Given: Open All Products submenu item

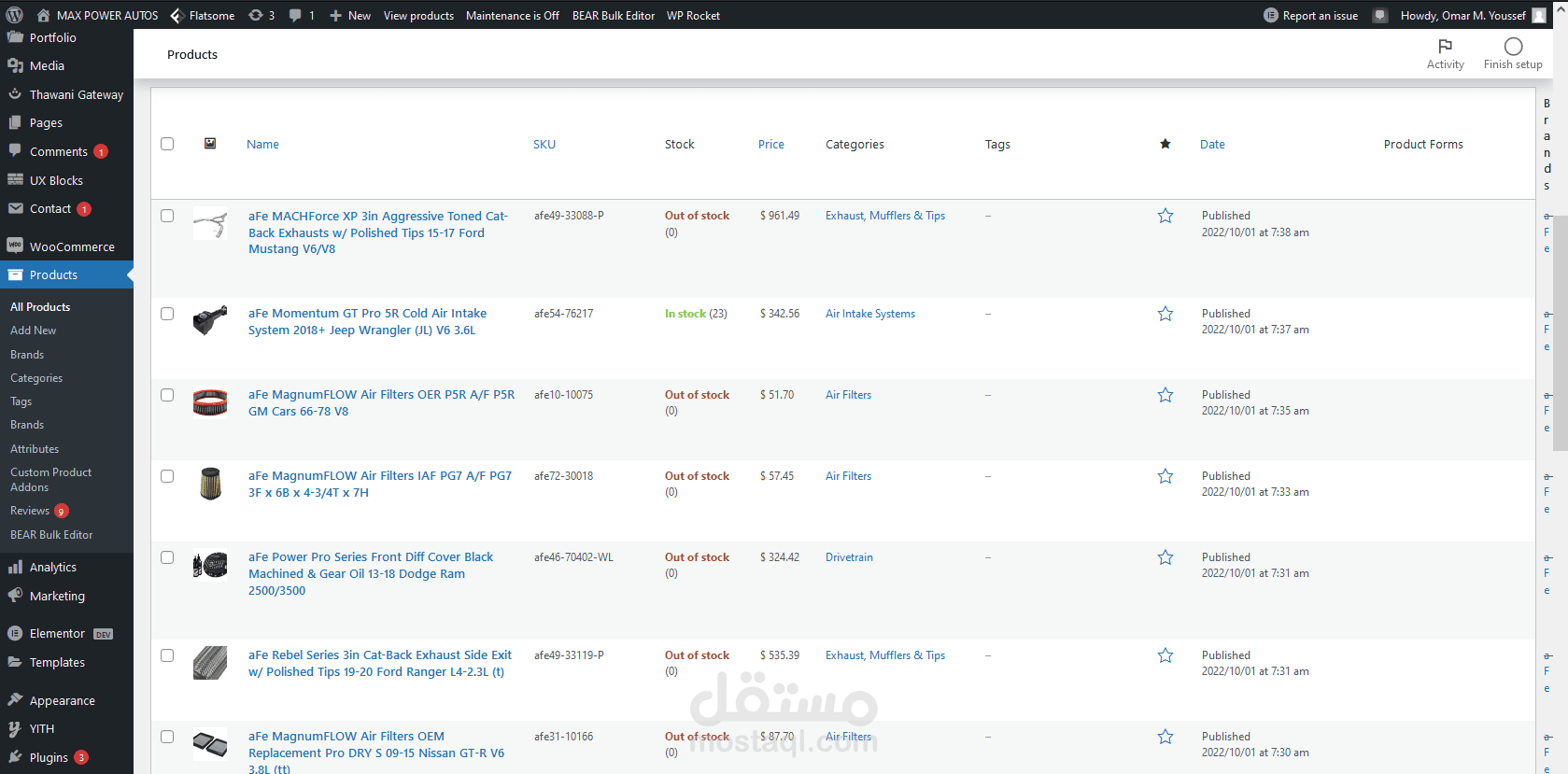Looking at the screenshot, I should (x=40, y=306).
